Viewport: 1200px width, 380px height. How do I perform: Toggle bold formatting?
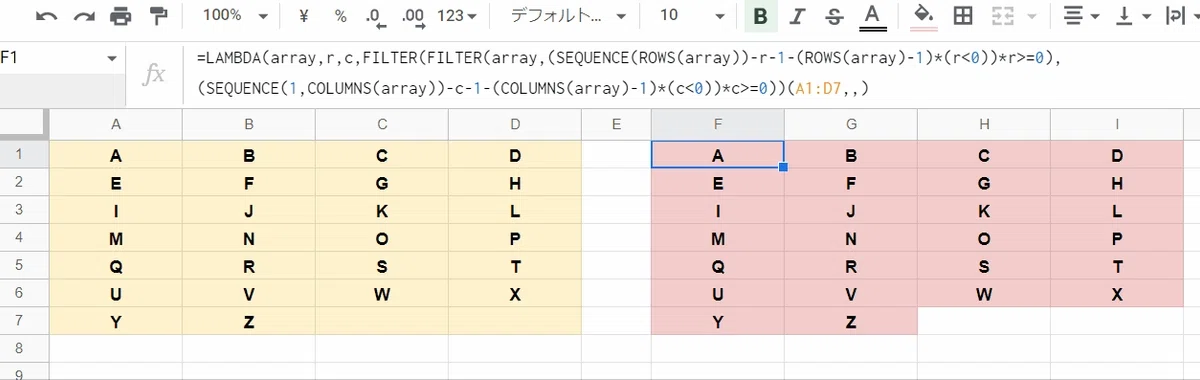point(761,16)
